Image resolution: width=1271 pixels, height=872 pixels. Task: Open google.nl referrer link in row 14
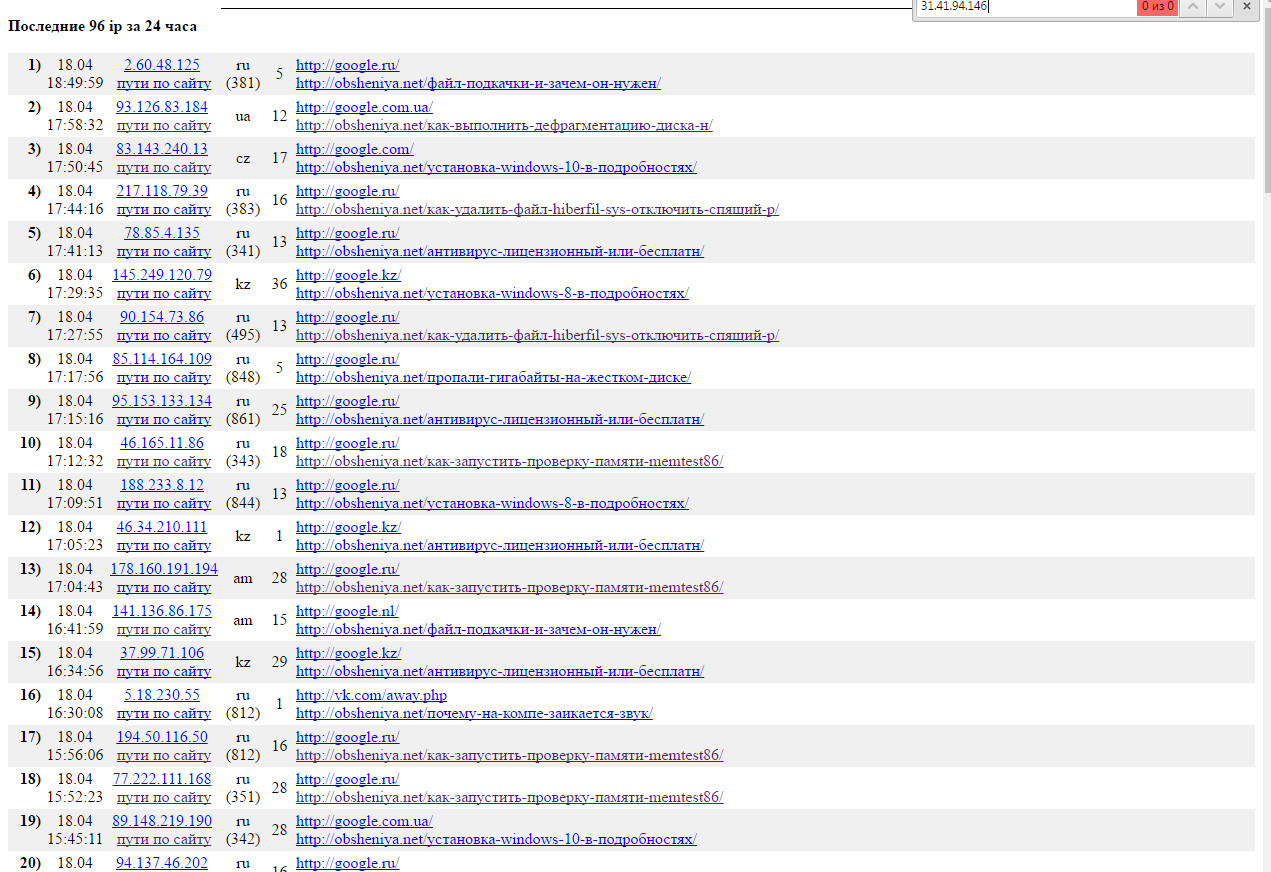point(347,611)
